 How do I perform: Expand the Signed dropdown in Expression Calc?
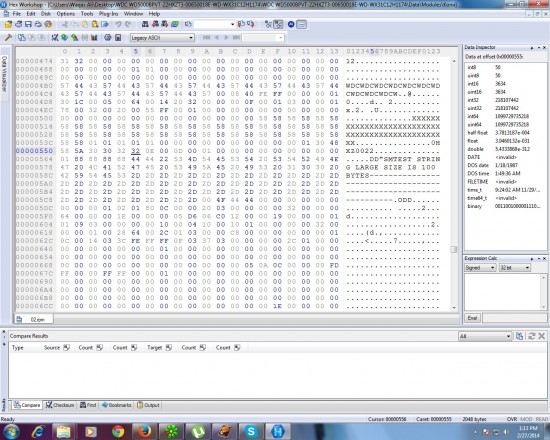[479, 268]
